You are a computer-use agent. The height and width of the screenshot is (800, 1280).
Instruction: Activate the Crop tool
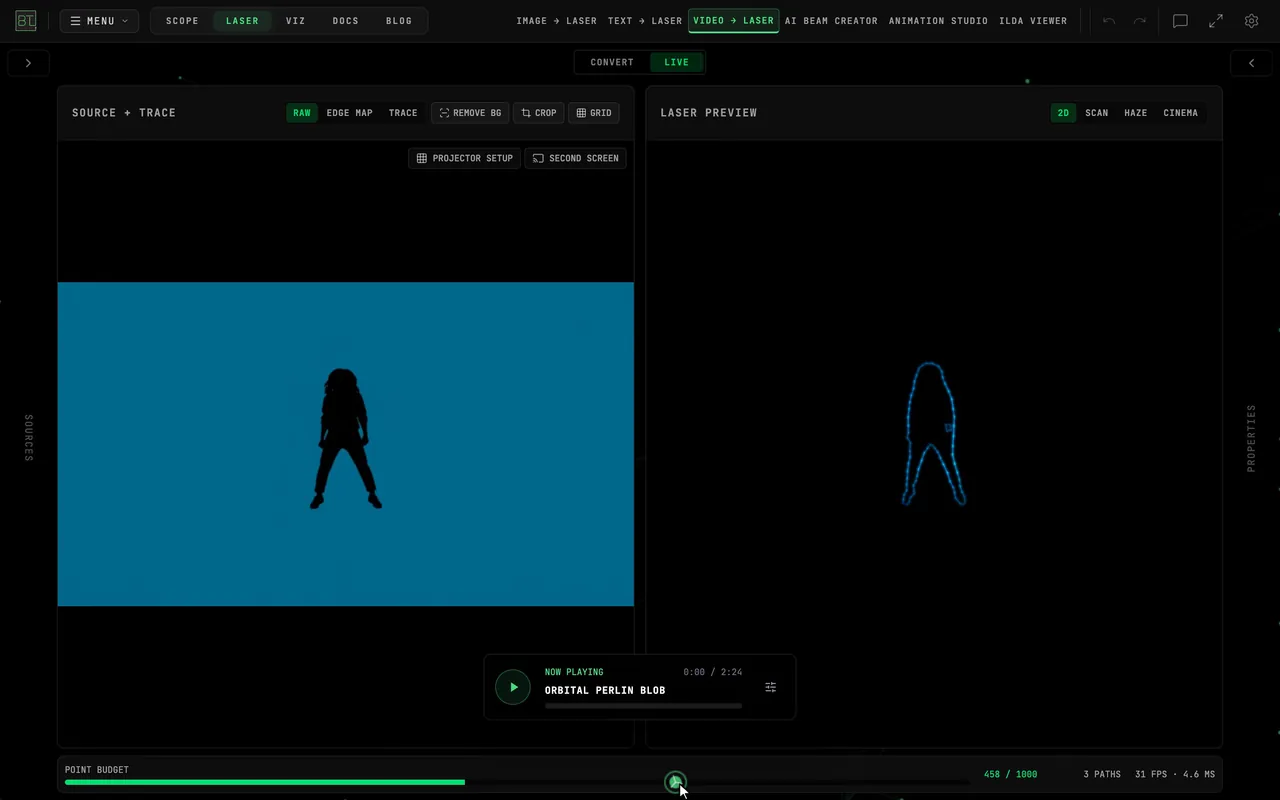(x=539, y=113)
